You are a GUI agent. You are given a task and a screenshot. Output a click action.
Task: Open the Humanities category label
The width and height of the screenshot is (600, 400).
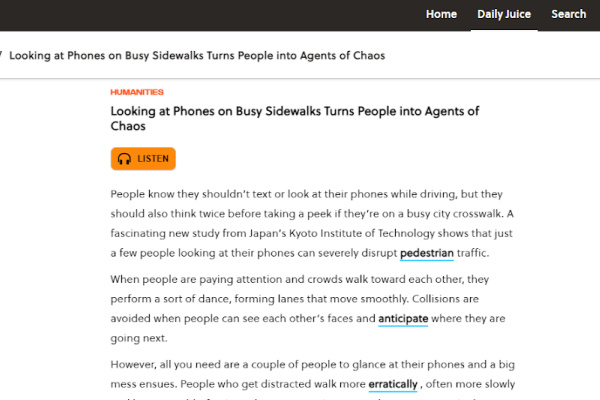(x=136, y=92)
